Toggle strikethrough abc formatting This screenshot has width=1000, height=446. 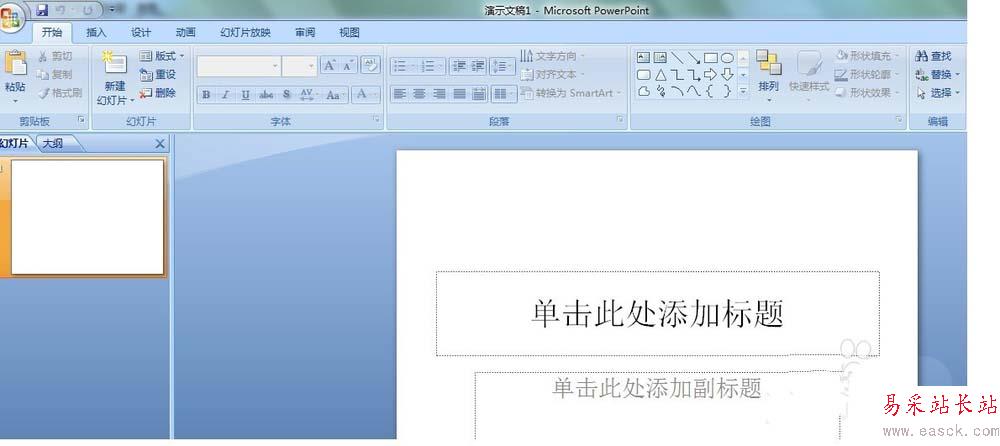pos(266,94)
